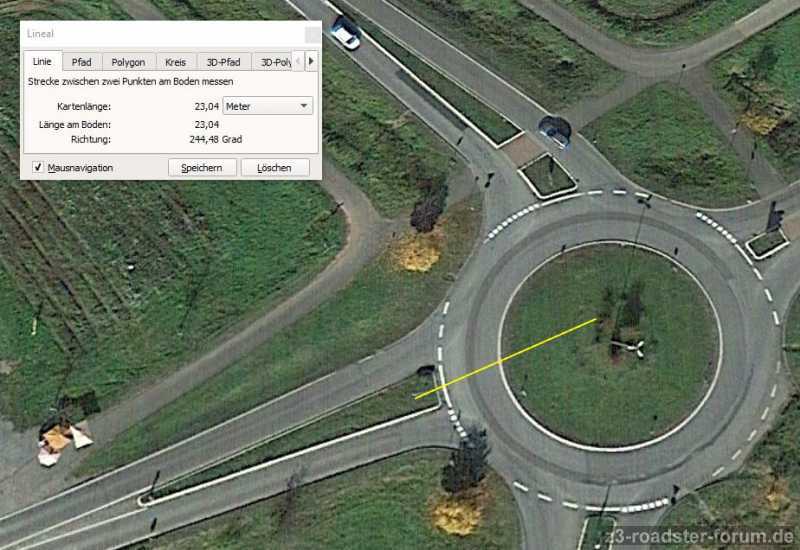800x550 pixels.
Task: Close the Lineal ruler dialog
Action: (x=313, y=35)
